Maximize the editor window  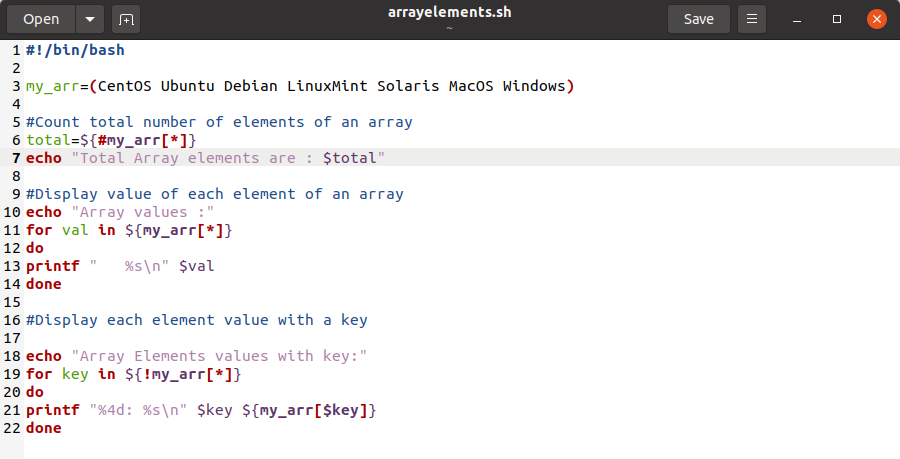point(838,19)
